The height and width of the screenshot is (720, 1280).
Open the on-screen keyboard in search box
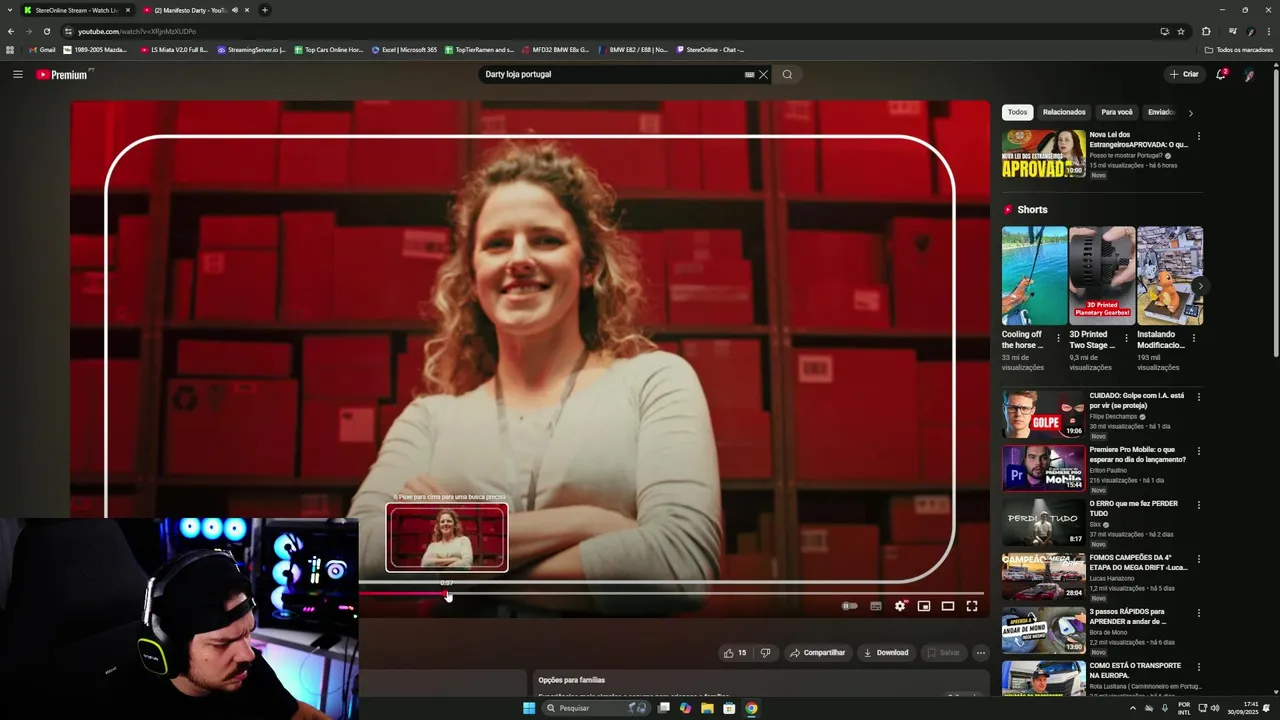coord(749,74)
